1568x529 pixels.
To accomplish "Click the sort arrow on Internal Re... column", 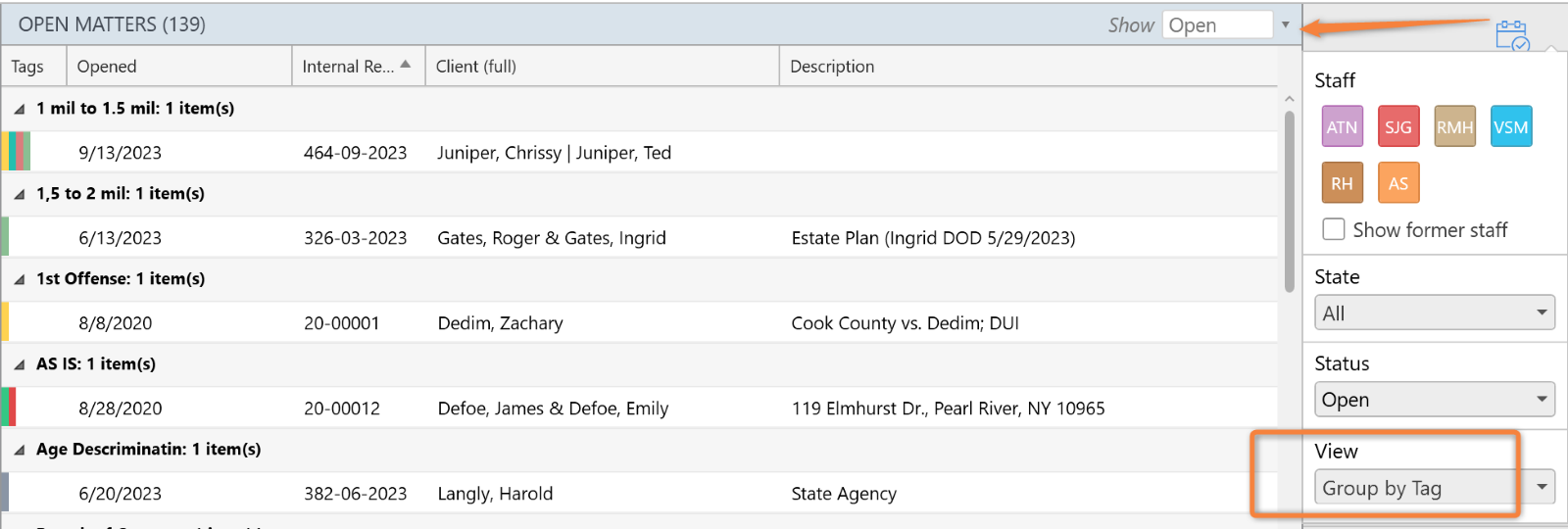I will (406, 65).
